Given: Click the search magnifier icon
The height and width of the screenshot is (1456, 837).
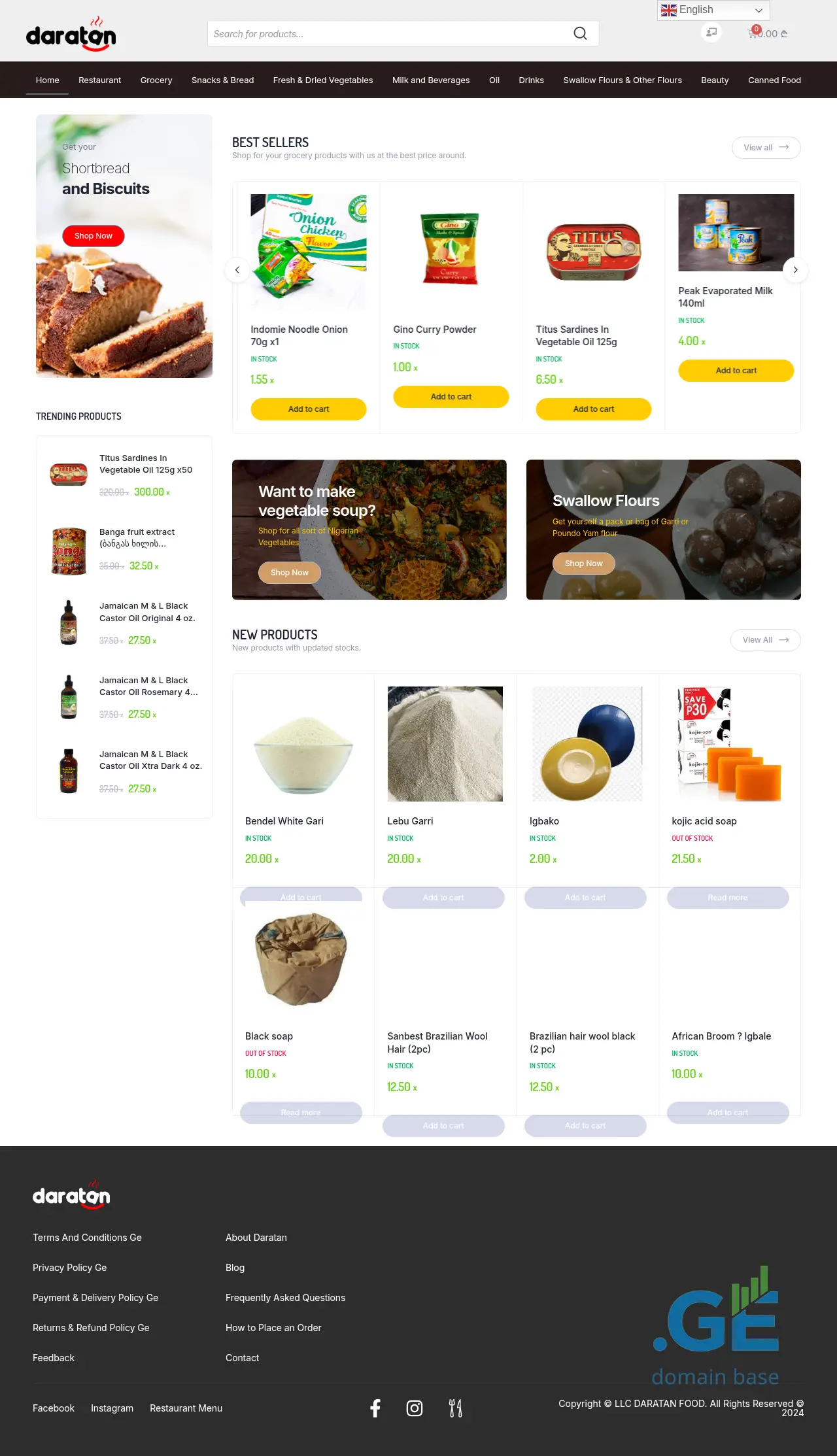Looking at the screenshot, I should pyautogui.click(x=580, y=33).
